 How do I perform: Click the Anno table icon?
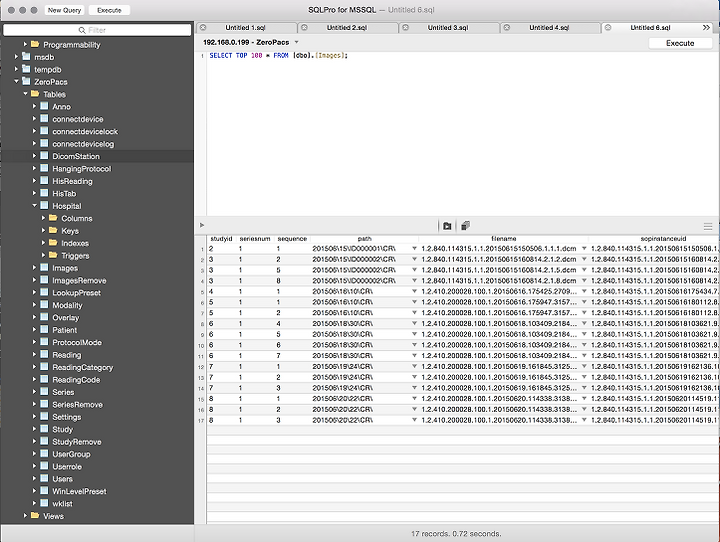45,106
